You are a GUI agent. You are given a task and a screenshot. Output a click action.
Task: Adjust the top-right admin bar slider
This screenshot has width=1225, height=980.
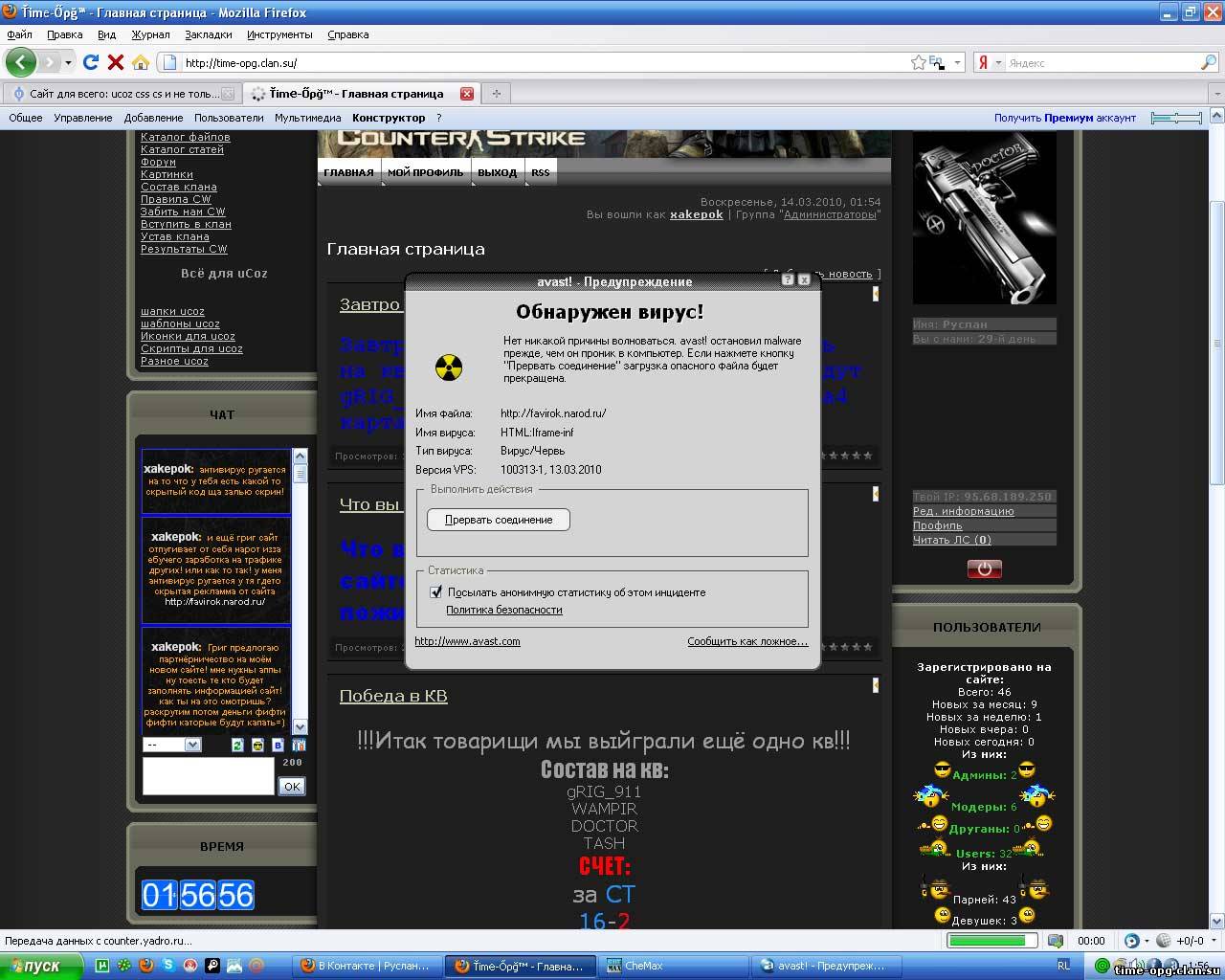tap(1176, 118)
